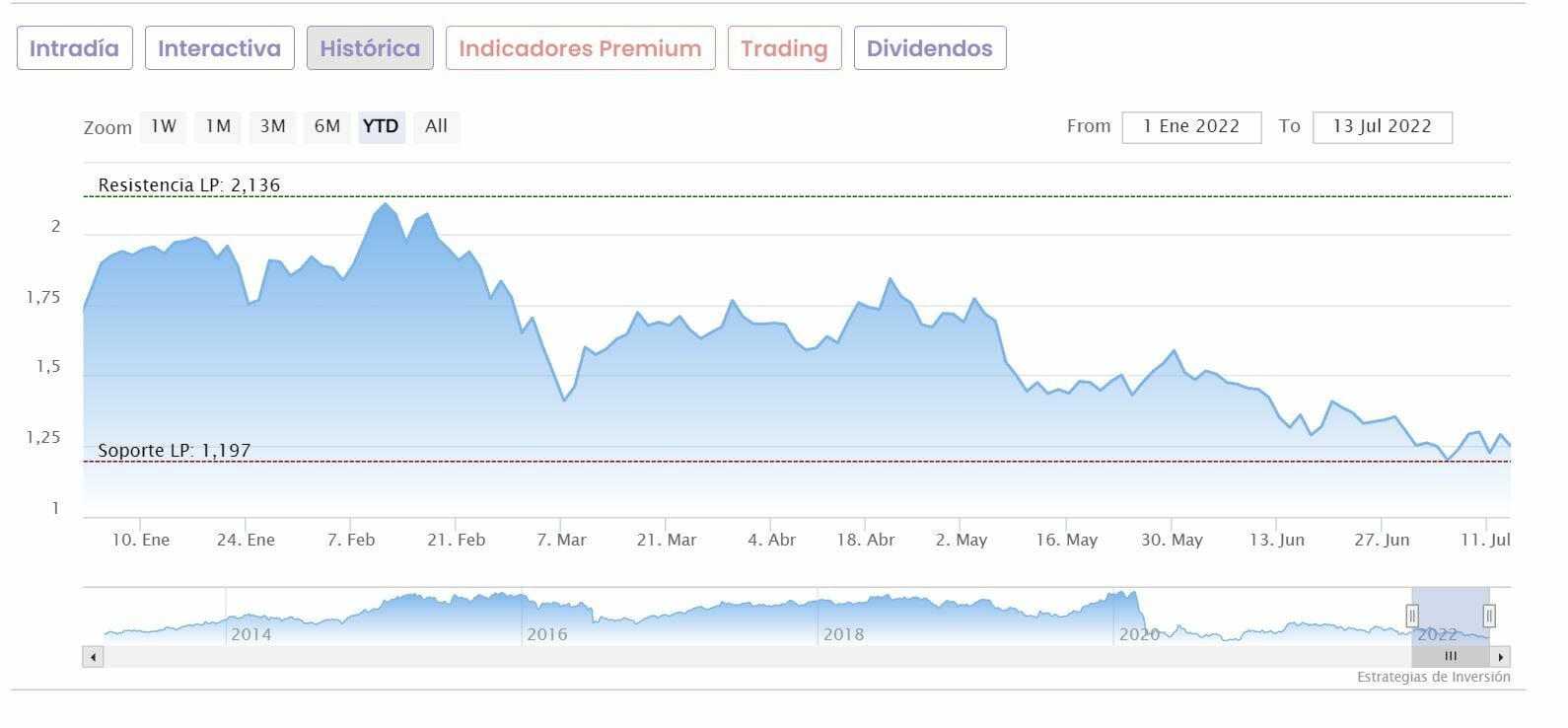This screenshot has width=1568, height=728.
Task: Go to the Trading tab
Action: tap(784, 48)
